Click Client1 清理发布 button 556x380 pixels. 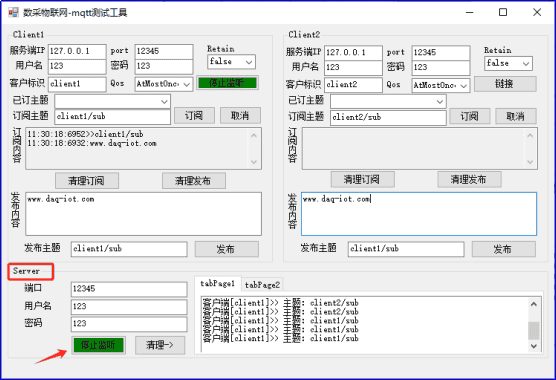pyautogui.click(x=194, y=181)
